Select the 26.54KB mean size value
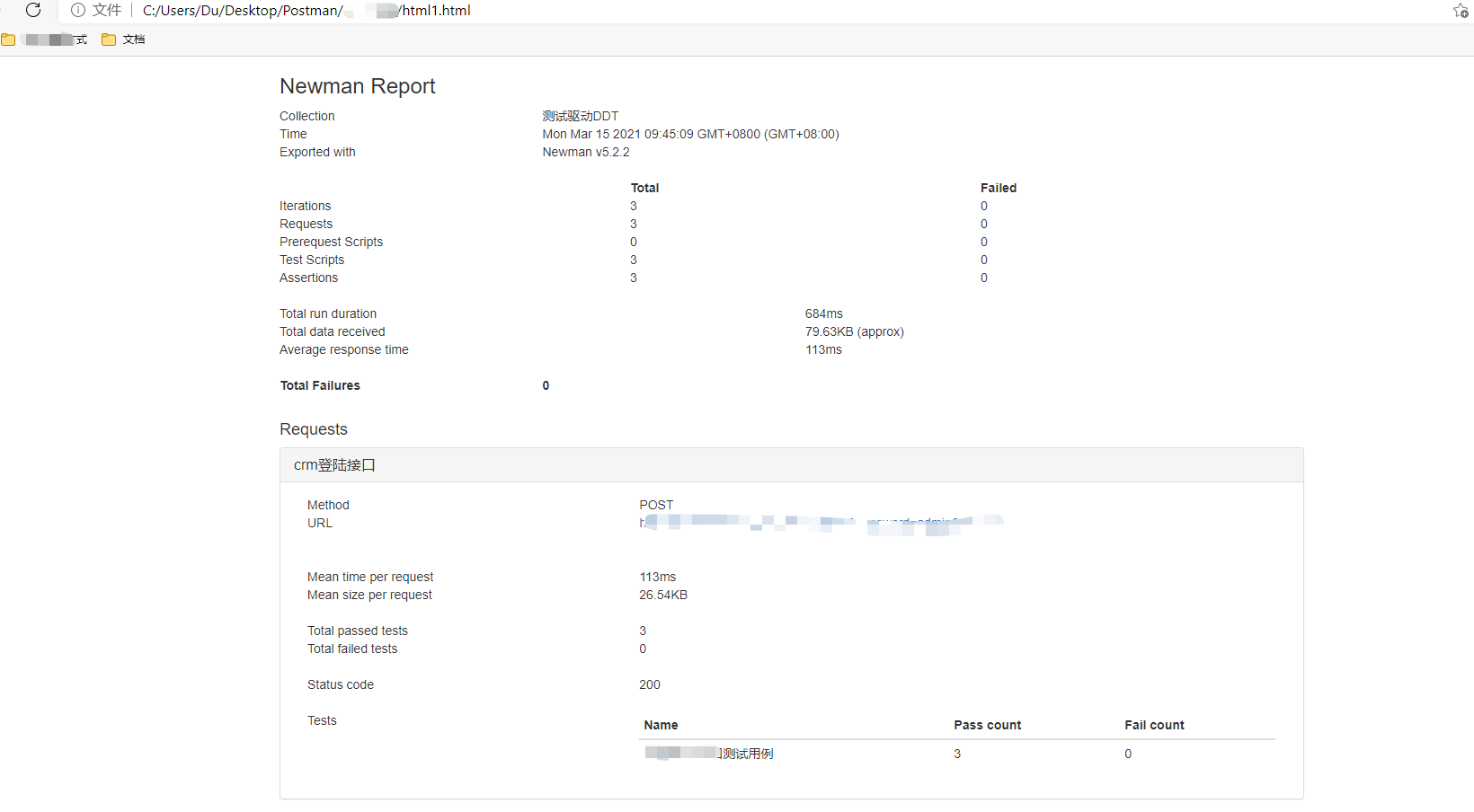This screenshot has width=1474, height=812. tap(663, 595)
